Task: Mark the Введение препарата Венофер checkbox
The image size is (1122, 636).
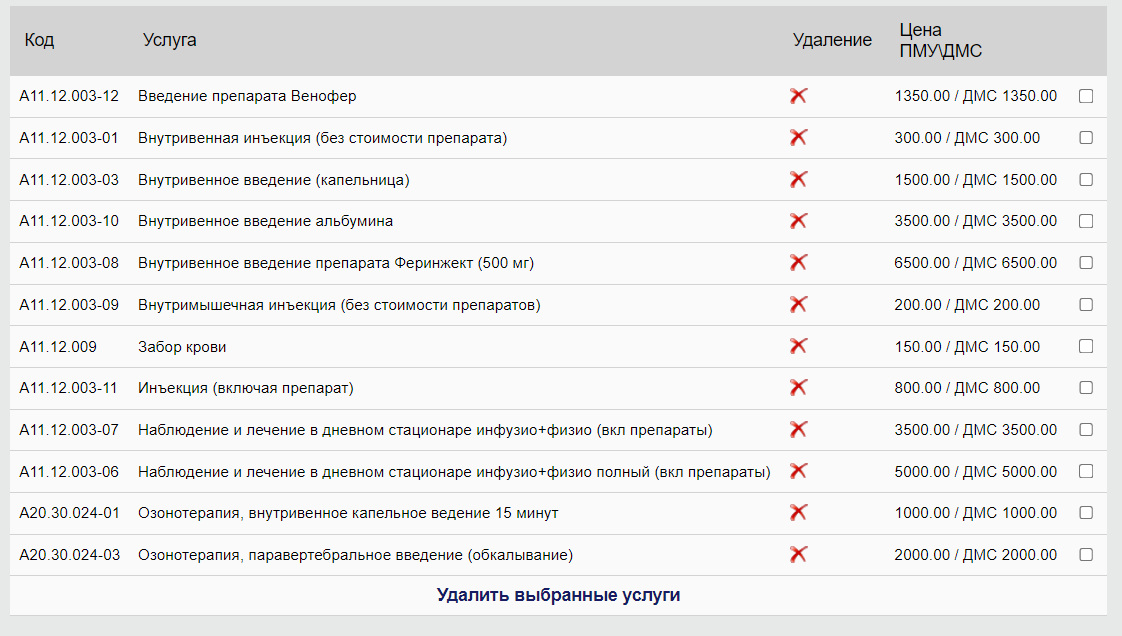Action: point(1086,96)
